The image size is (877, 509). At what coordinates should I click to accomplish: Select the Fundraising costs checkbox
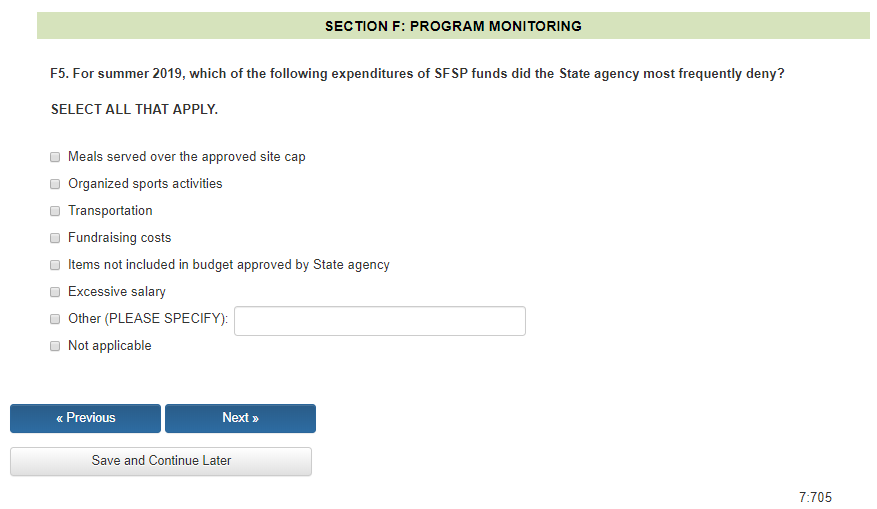tap(55, 238)
